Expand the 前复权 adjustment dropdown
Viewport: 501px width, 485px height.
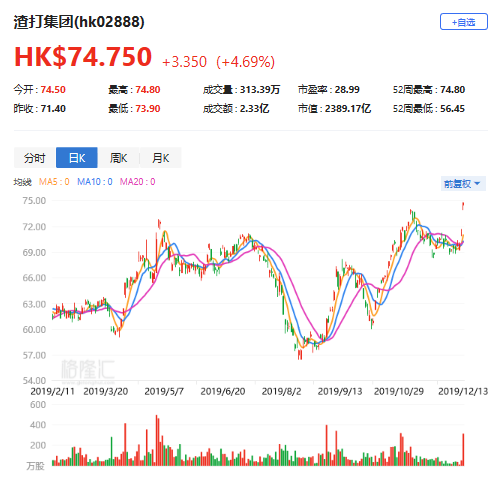(x=463, y=184)
